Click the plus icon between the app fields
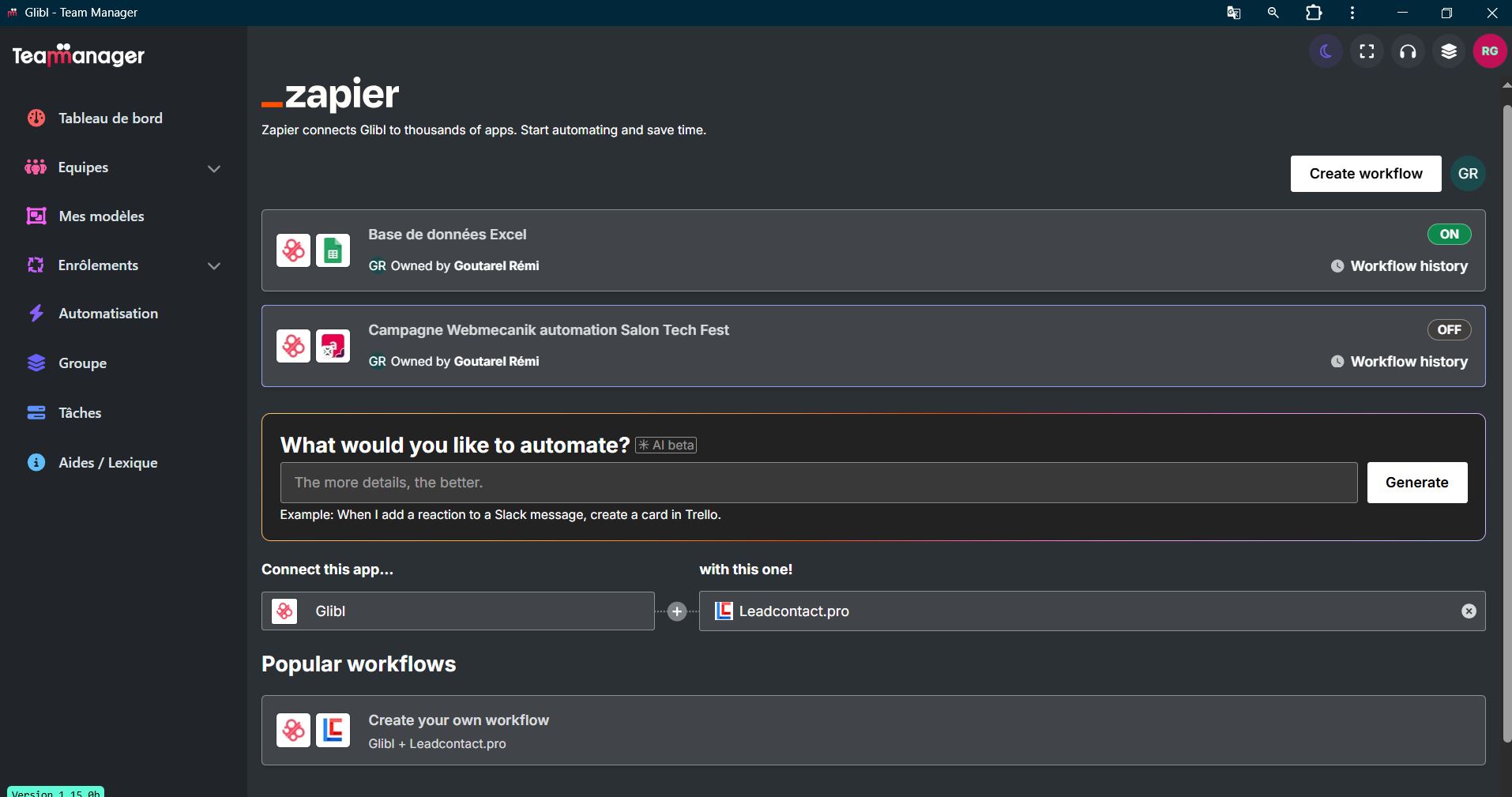Viewport: 1512px width, 797px height. click(x=677, y=611)
